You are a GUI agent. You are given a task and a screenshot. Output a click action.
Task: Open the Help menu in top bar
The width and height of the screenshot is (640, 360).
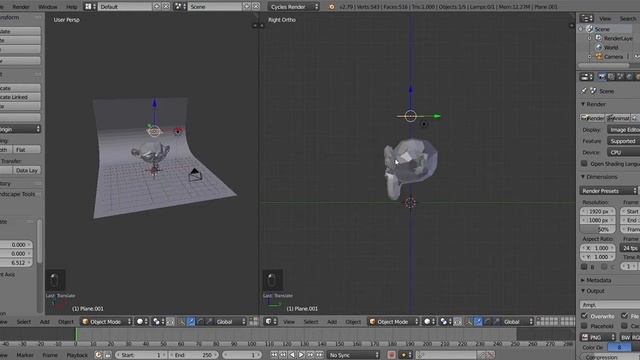point(71,7)
